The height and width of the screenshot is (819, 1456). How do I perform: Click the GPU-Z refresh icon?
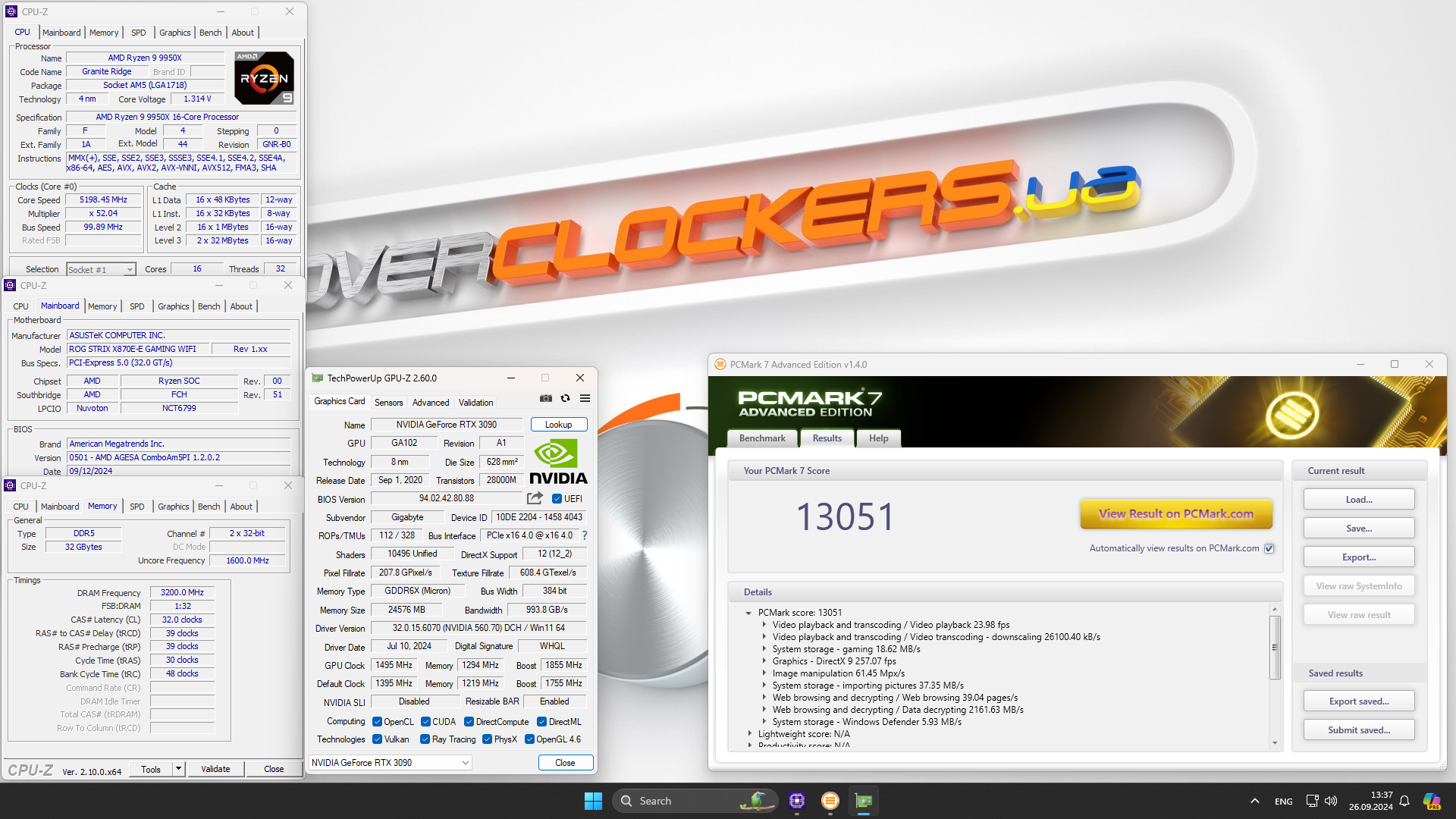click(x=565, y=399)
